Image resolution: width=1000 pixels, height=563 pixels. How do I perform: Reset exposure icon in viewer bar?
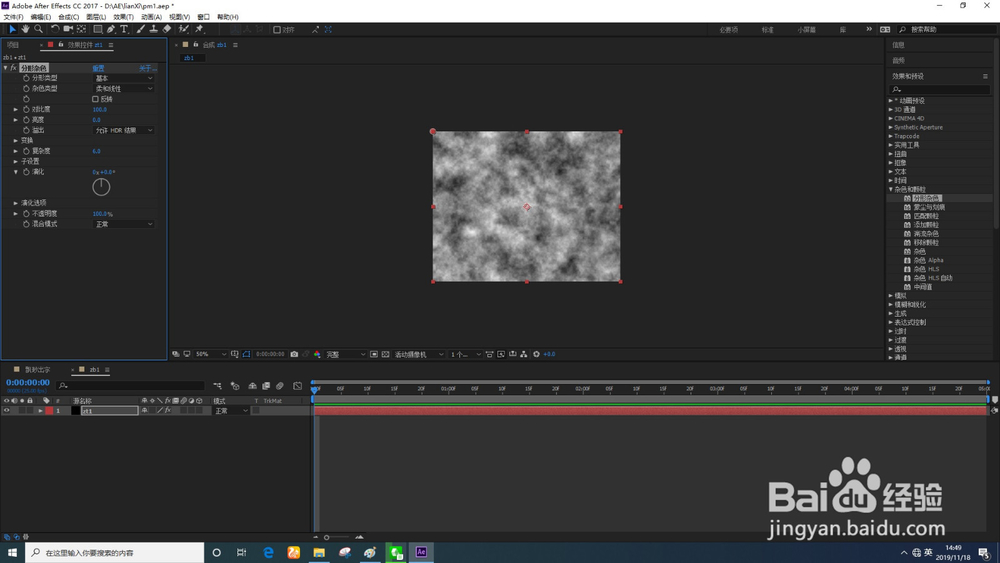click(x=536, y=354)
